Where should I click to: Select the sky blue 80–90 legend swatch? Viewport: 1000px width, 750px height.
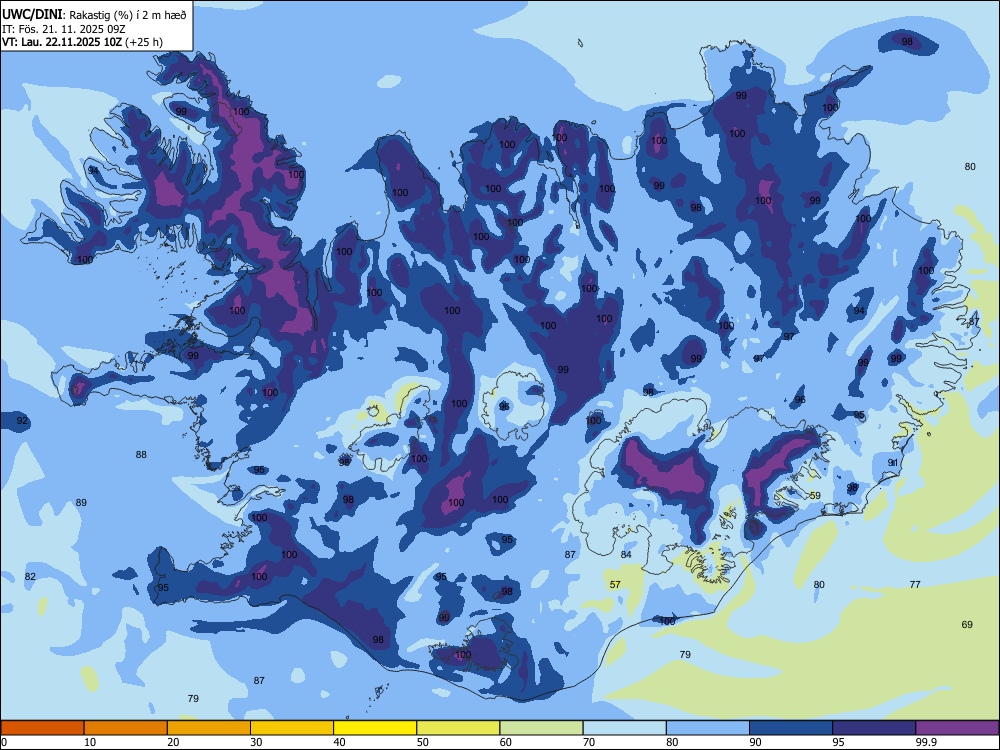click(x=708, y=728)
